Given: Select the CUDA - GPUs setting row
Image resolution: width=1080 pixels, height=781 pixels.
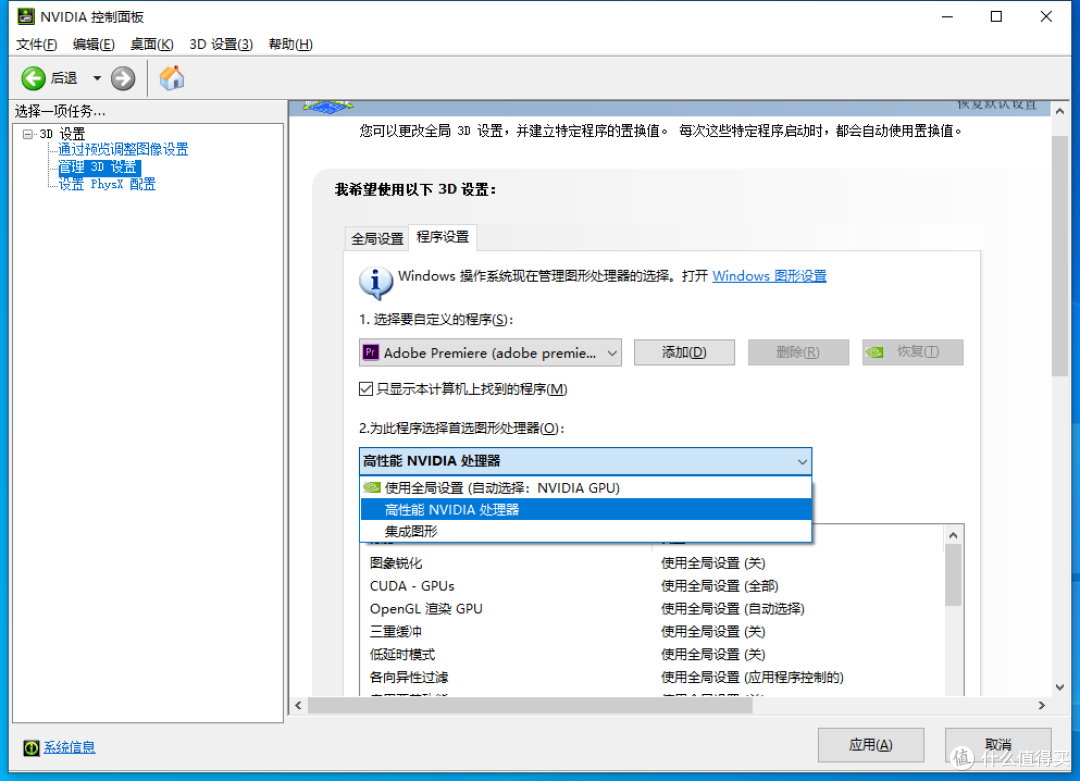Looking at the screenshot, I should (651, 586).
